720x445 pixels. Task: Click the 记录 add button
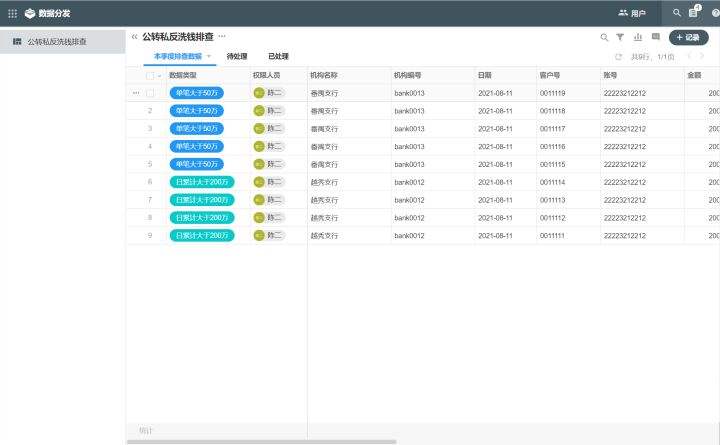[688, 37]
